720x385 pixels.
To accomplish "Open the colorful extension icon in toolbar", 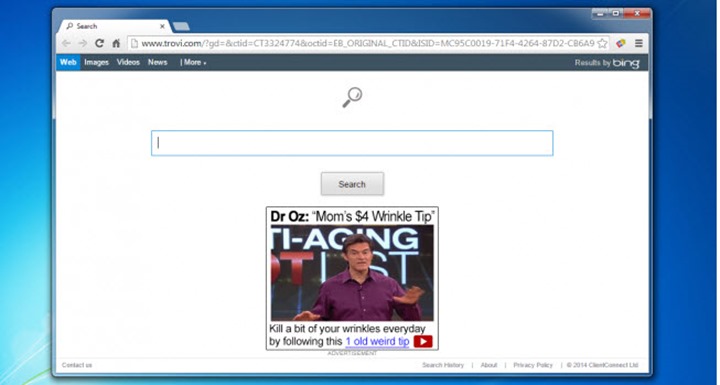I will tap(621, 43).
